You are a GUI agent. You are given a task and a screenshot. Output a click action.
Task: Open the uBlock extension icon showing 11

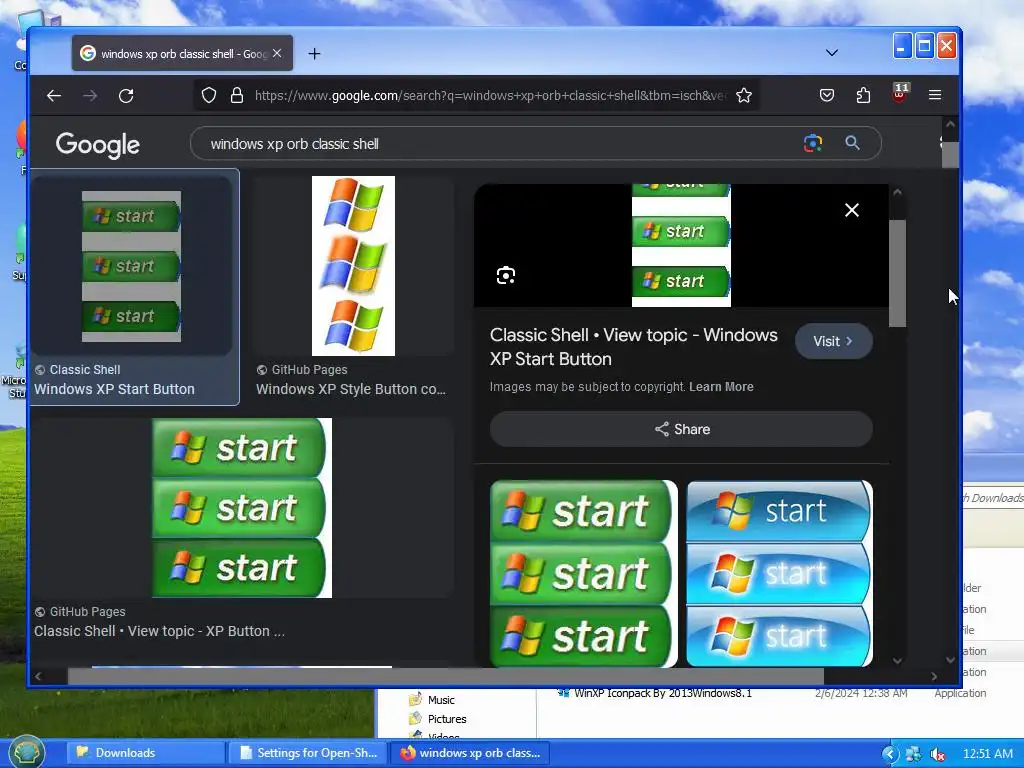(x=900, y=93)
